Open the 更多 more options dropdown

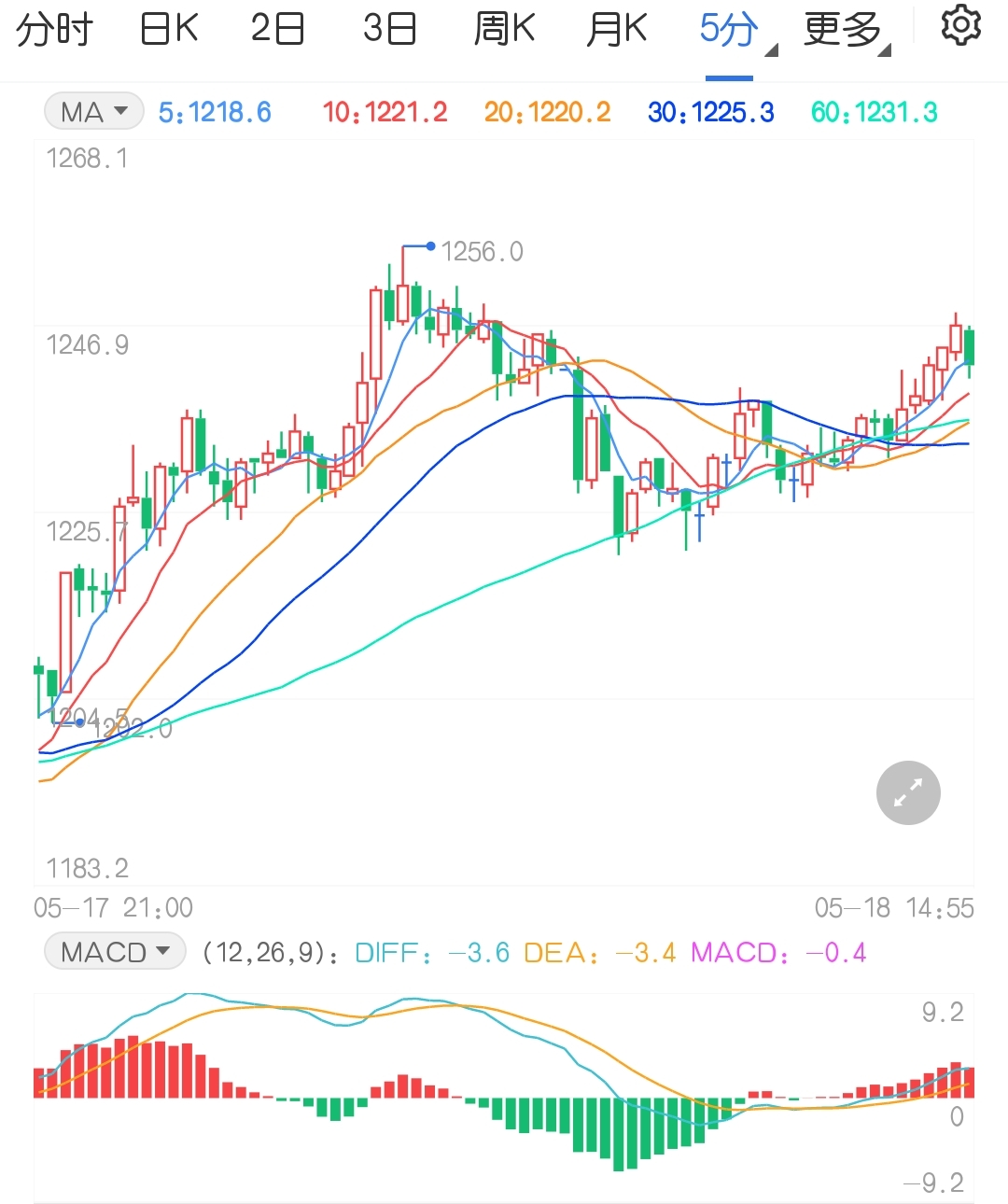(x=847, y=32)
